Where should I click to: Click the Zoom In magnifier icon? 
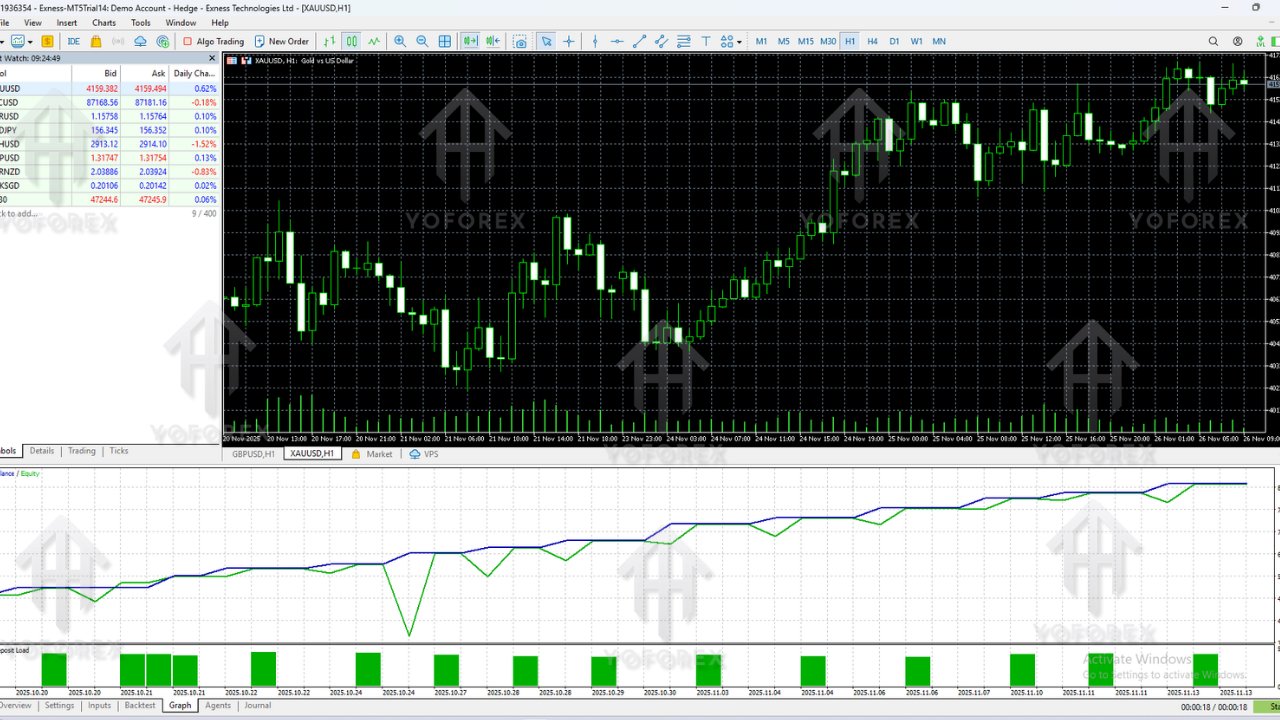[400, 41]
